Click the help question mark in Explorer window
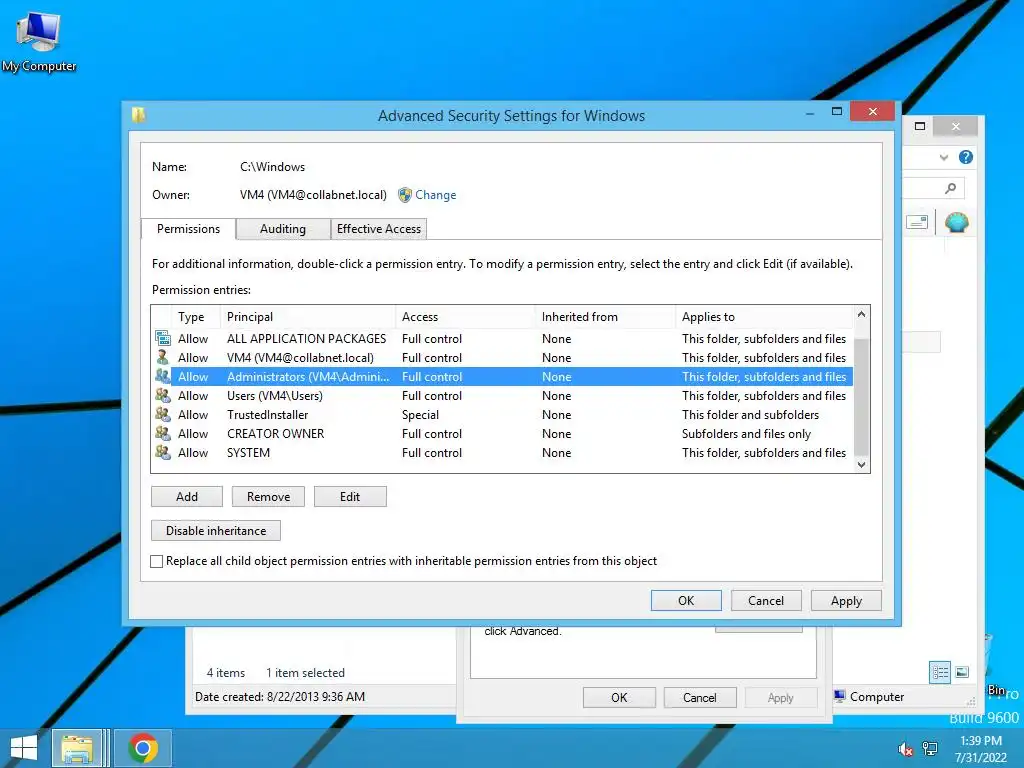1024x768 pixels. [x=966, y=157]
